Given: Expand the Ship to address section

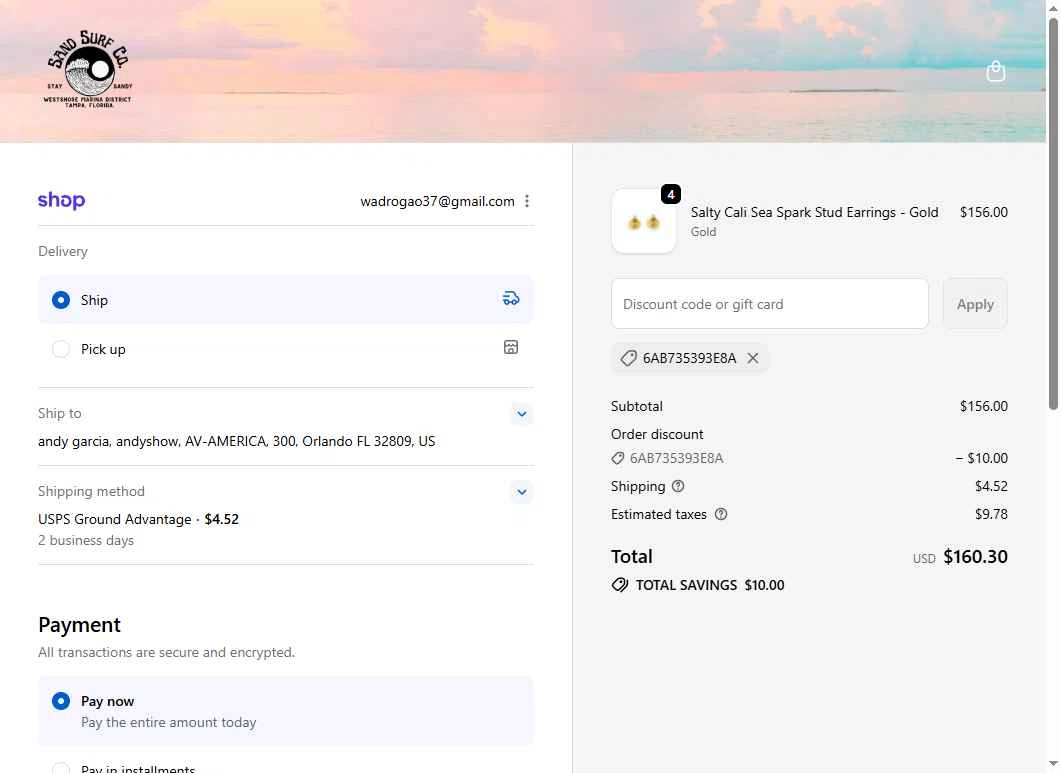Looking at the screenshot, I should 521,414.
